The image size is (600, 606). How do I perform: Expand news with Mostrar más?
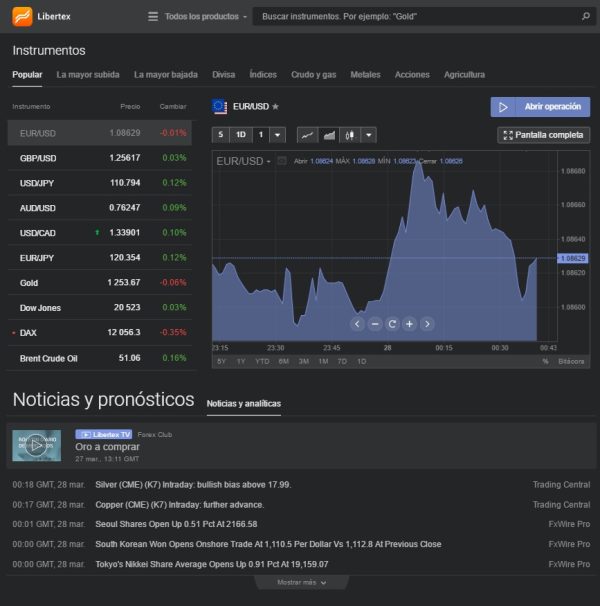(x=302, y=582)
